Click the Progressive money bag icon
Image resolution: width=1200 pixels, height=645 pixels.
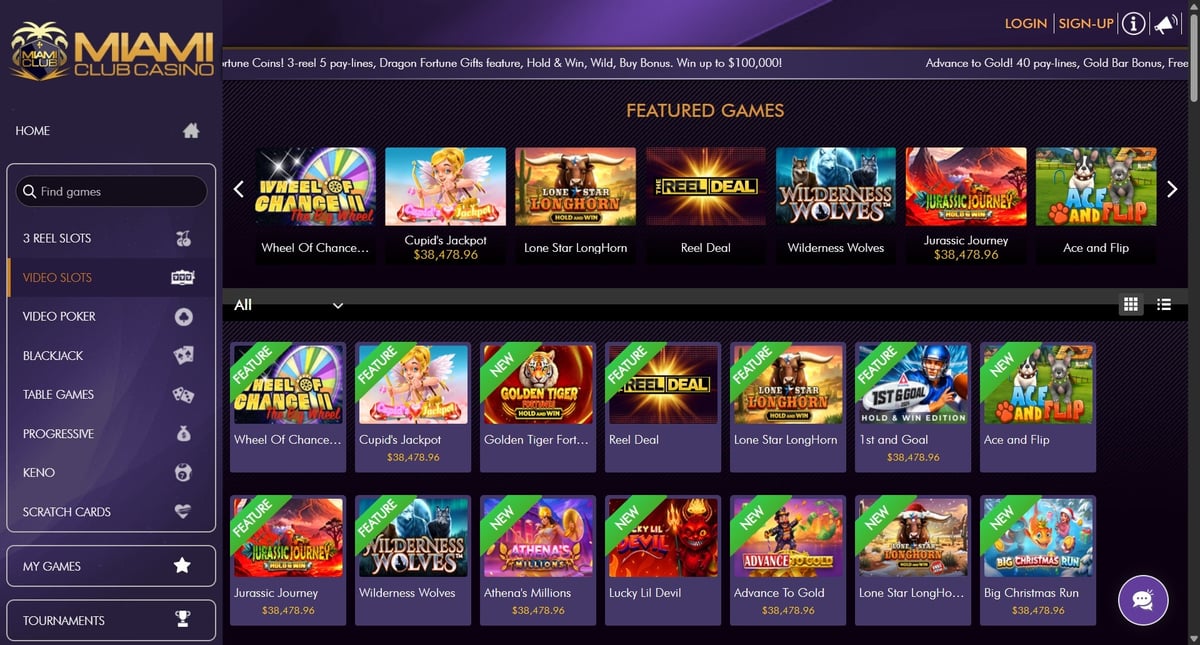183,434
